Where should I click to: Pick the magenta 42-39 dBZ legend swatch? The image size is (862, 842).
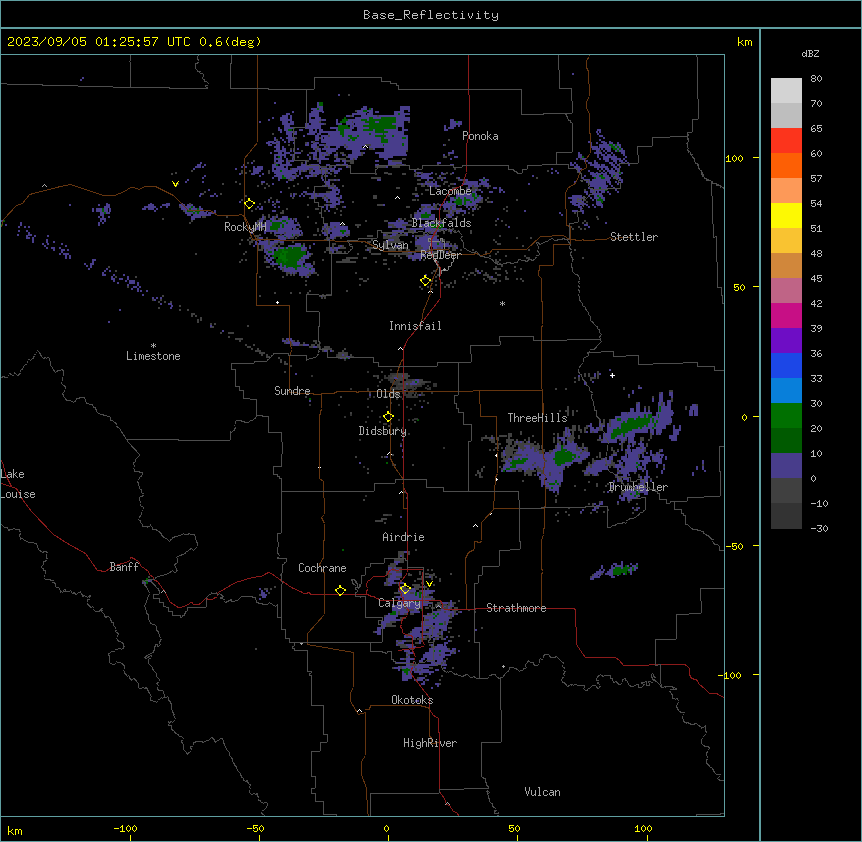coord(786,315)
